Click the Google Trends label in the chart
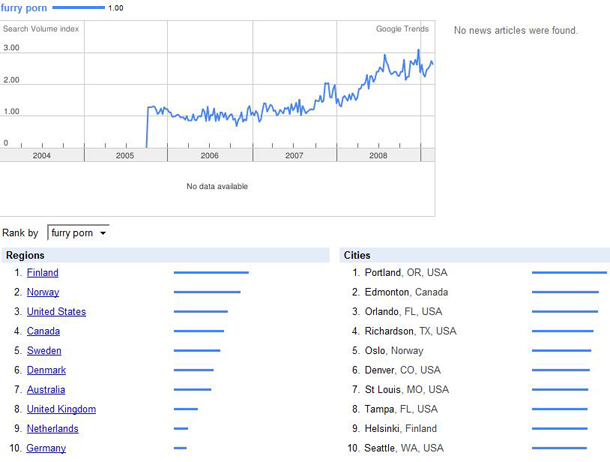610x462 pixels. pos(402,29)
